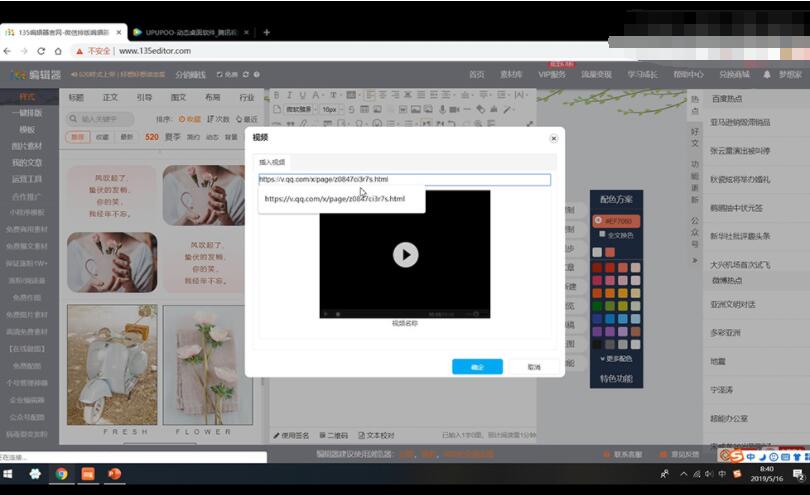Focus the video URL input field
Screen dimensions: 810x495
tap(404, 179)
